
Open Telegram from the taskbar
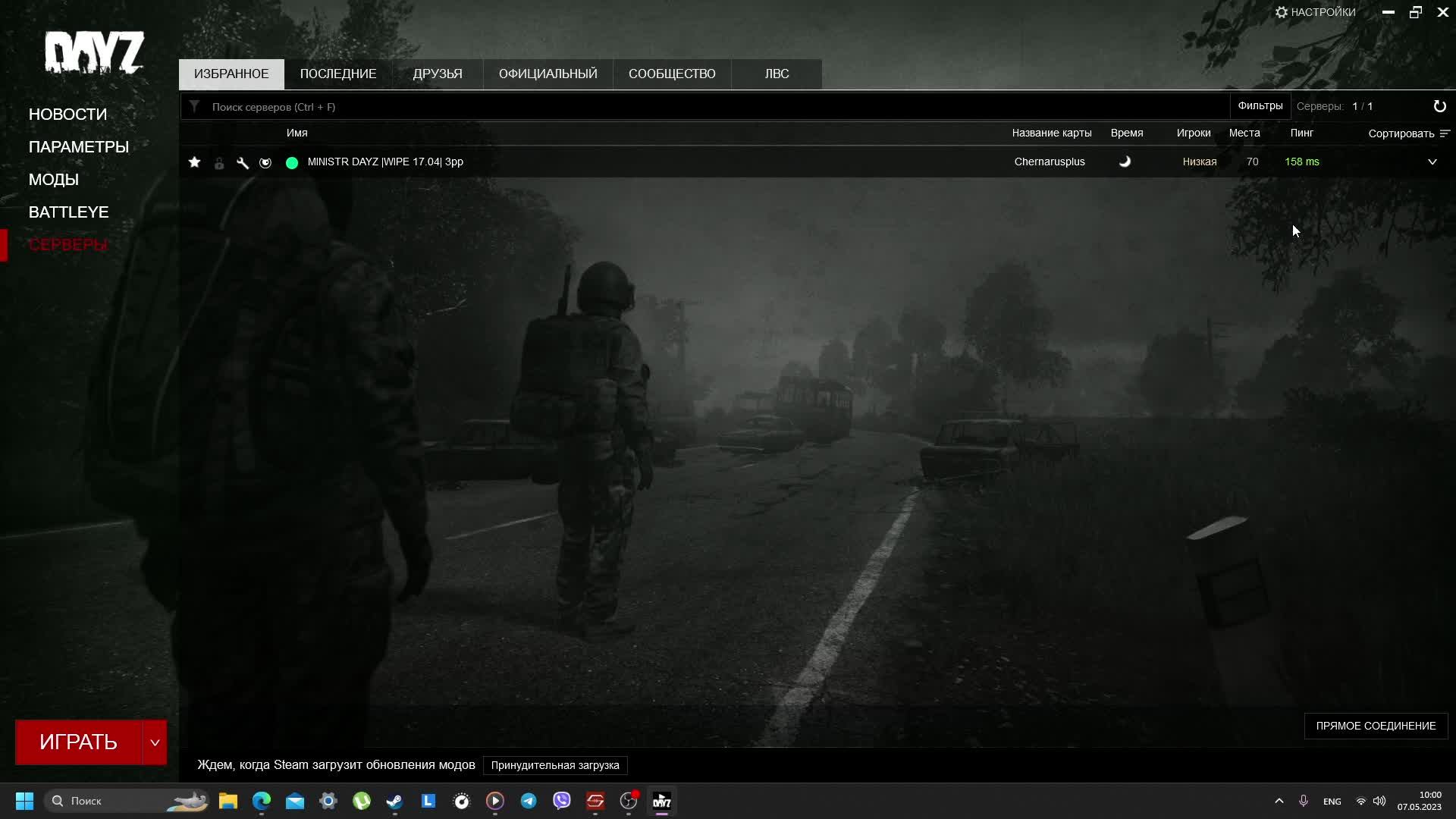(x=529, y=801)
